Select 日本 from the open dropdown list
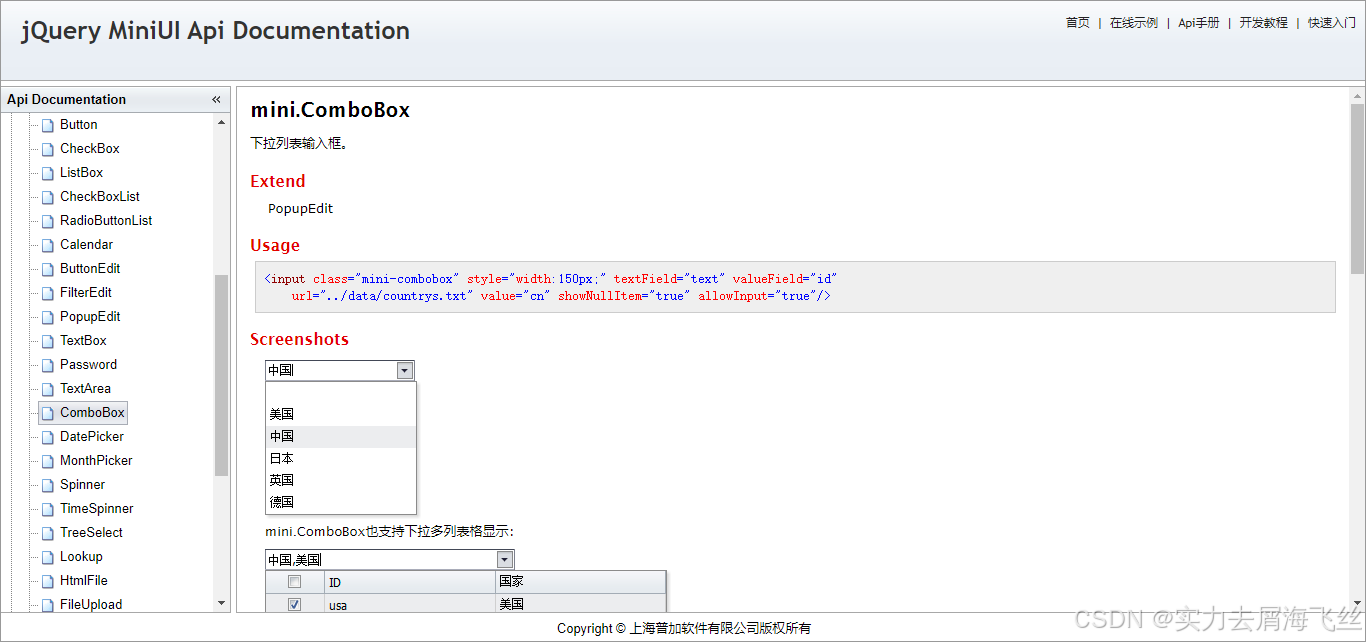 pyautogui.click(x=281, y=458)
